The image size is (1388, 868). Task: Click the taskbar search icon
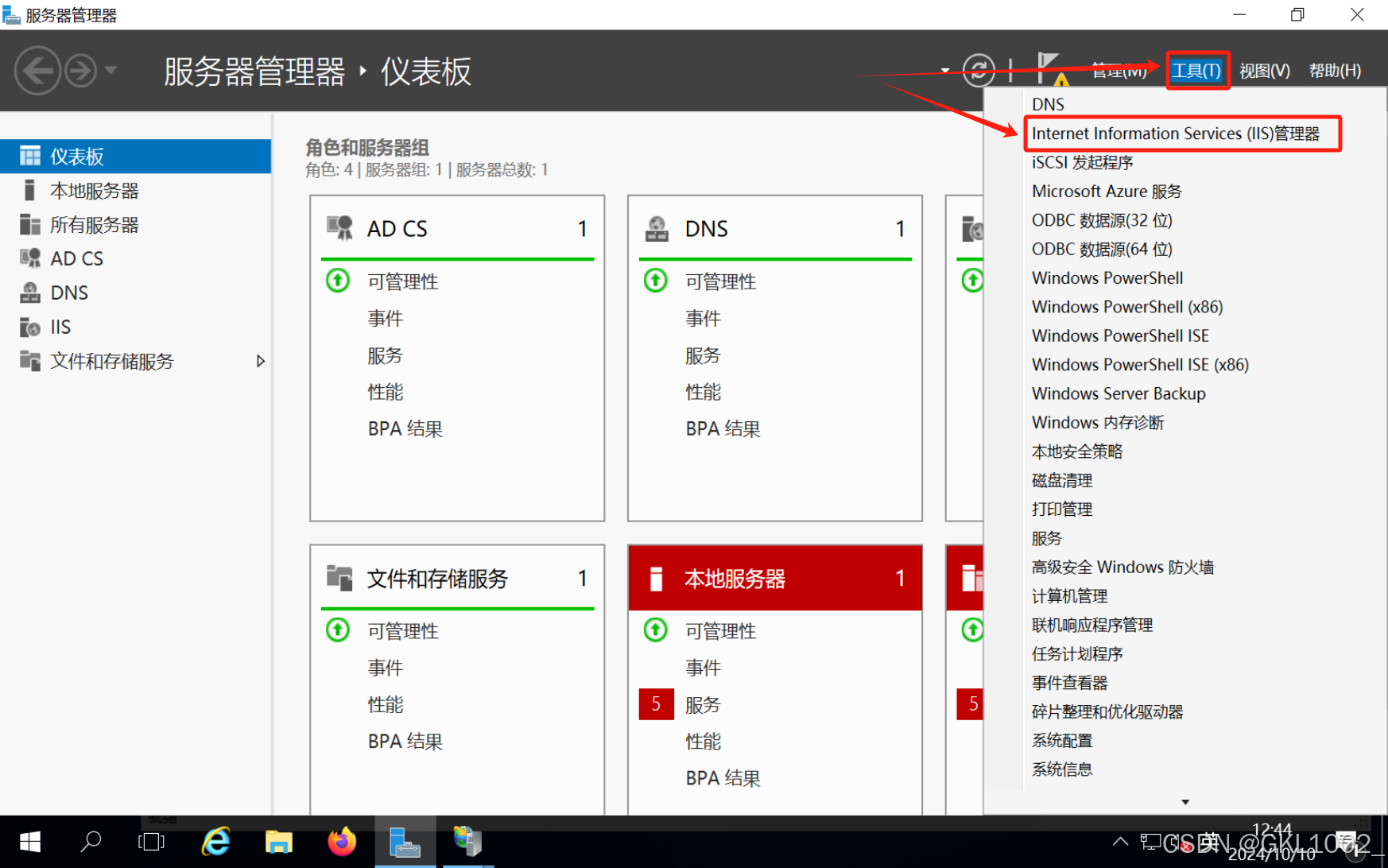(91, 842)
